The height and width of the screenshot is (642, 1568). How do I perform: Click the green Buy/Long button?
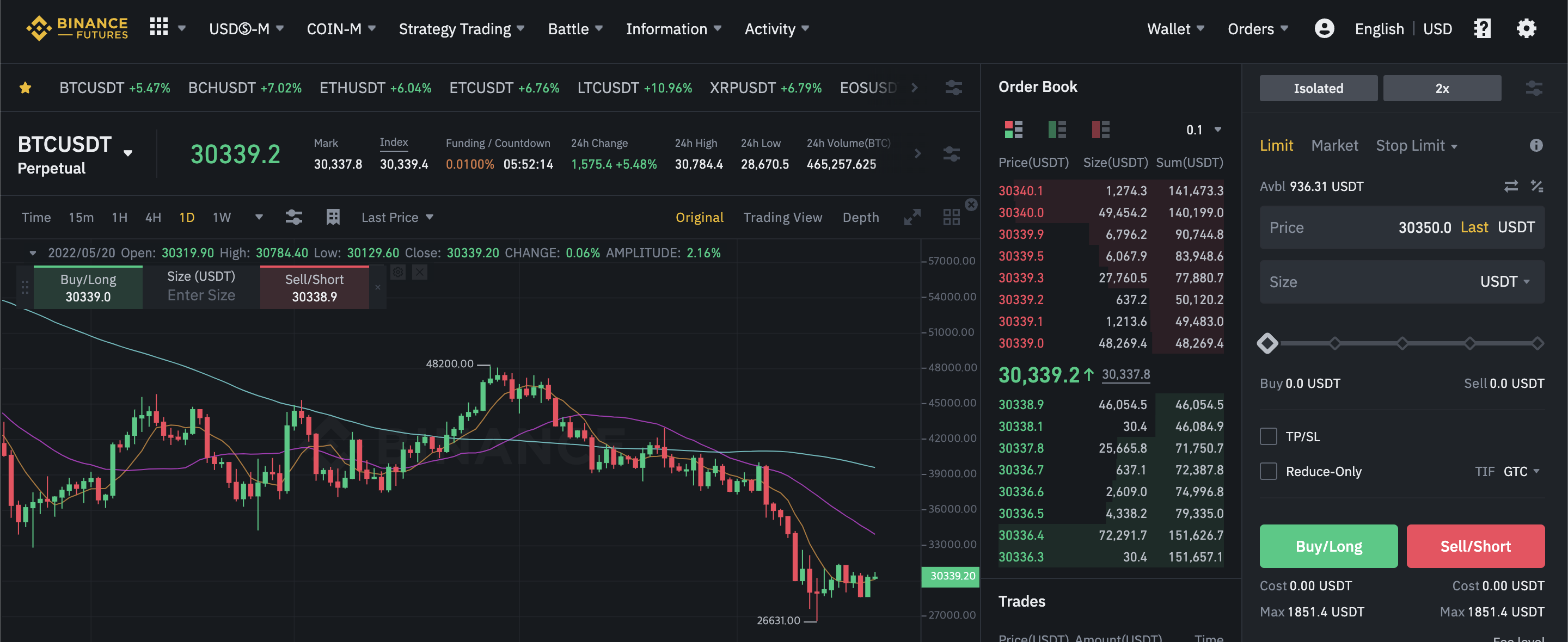[1328, 546]
